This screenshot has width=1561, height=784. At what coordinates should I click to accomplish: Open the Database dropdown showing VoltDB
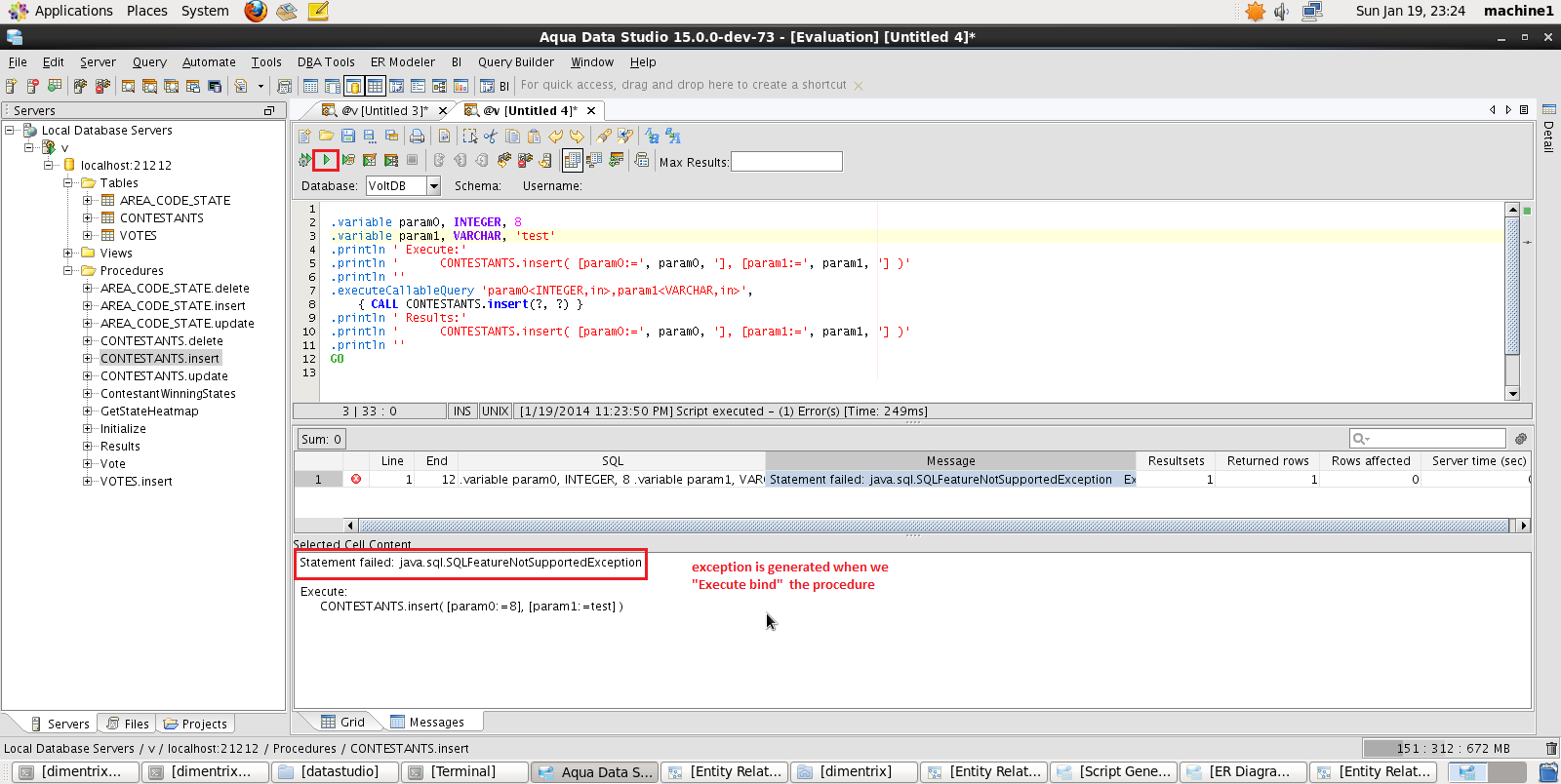(x=433, y=186)
